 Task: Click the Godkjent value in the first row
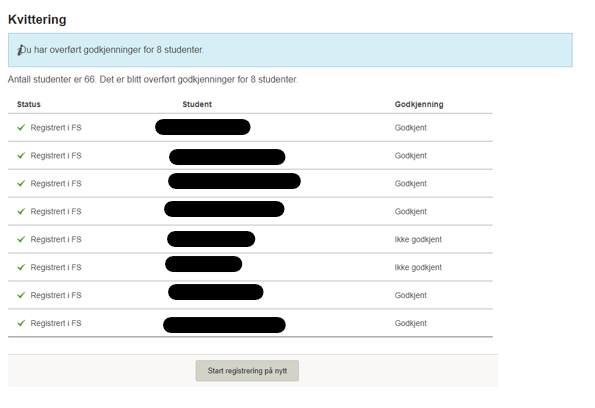click(411, 128)
